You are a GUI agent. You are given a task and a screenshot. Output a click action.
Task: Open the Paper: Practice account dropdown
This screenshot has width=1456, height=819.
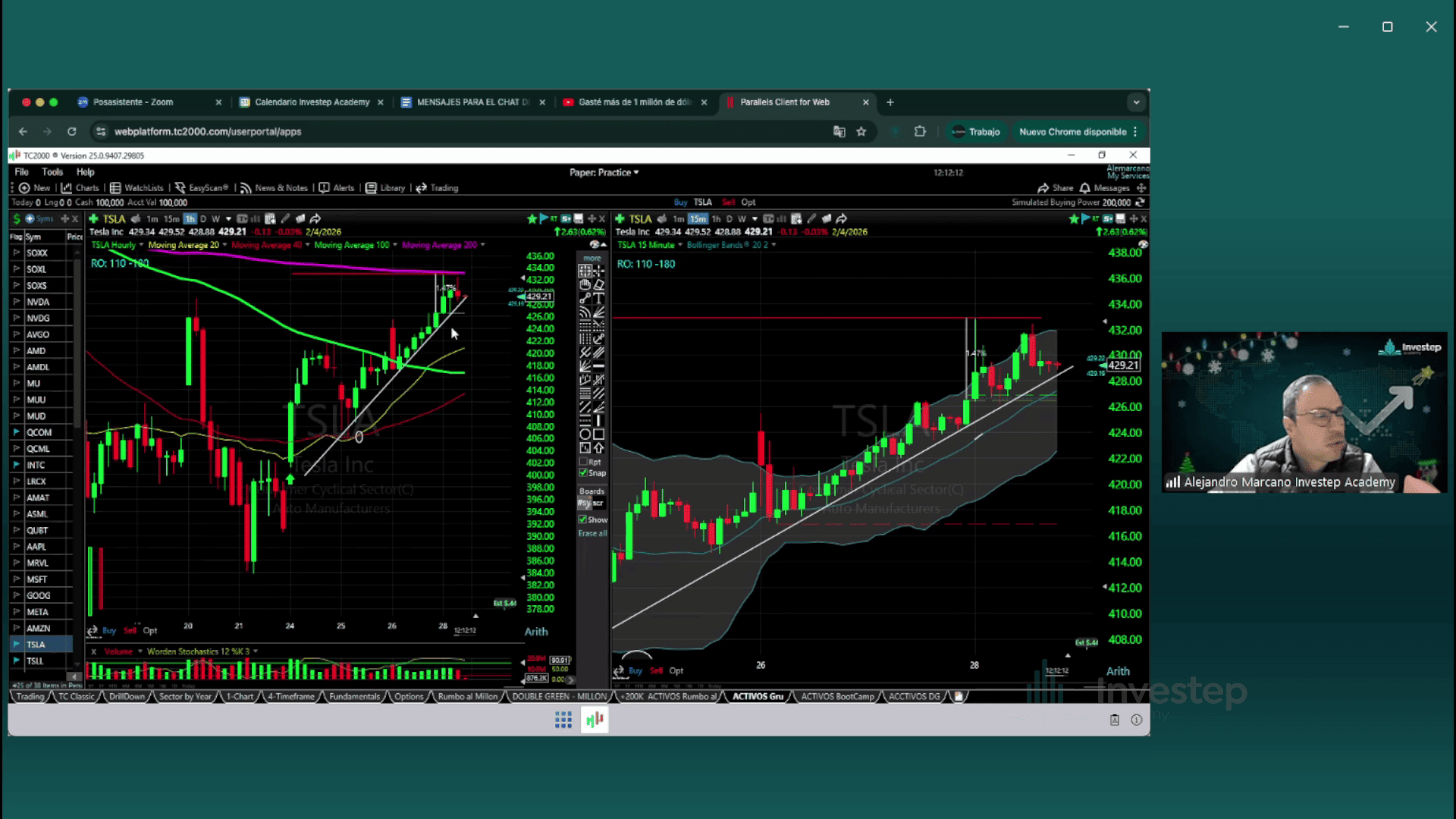(x=604, y=172)
